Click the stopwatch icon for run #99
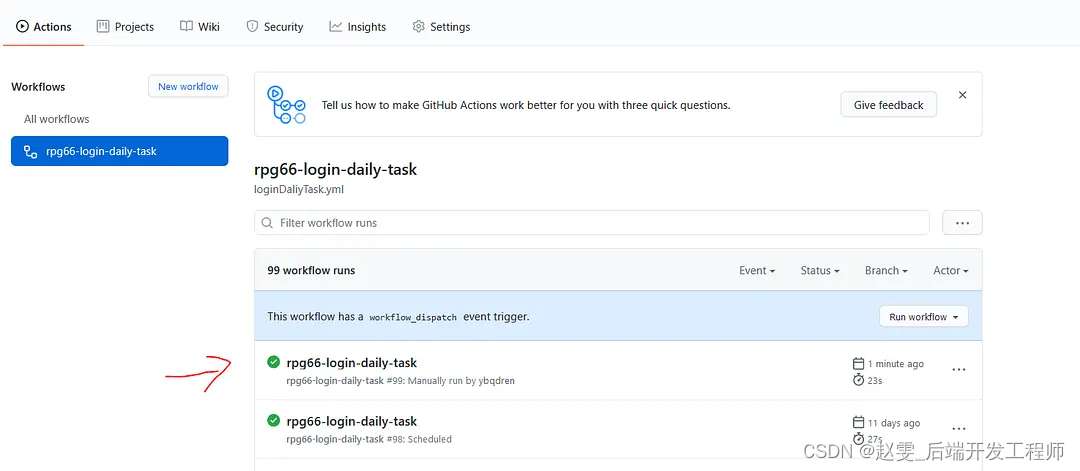1080x471 pixels. point(858,379)
